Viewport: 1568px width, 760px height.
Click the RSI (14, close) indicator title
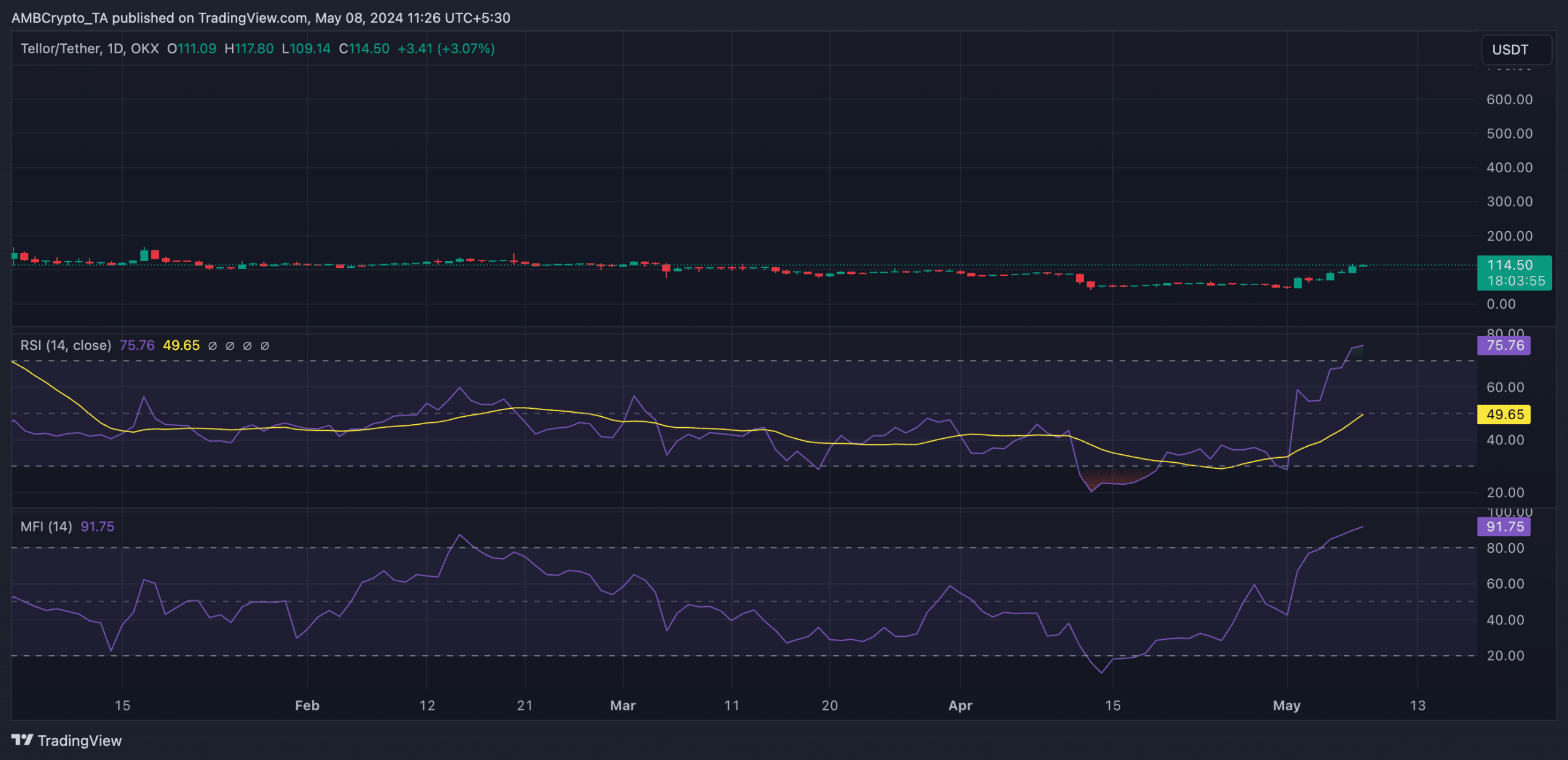pos(66,345)
